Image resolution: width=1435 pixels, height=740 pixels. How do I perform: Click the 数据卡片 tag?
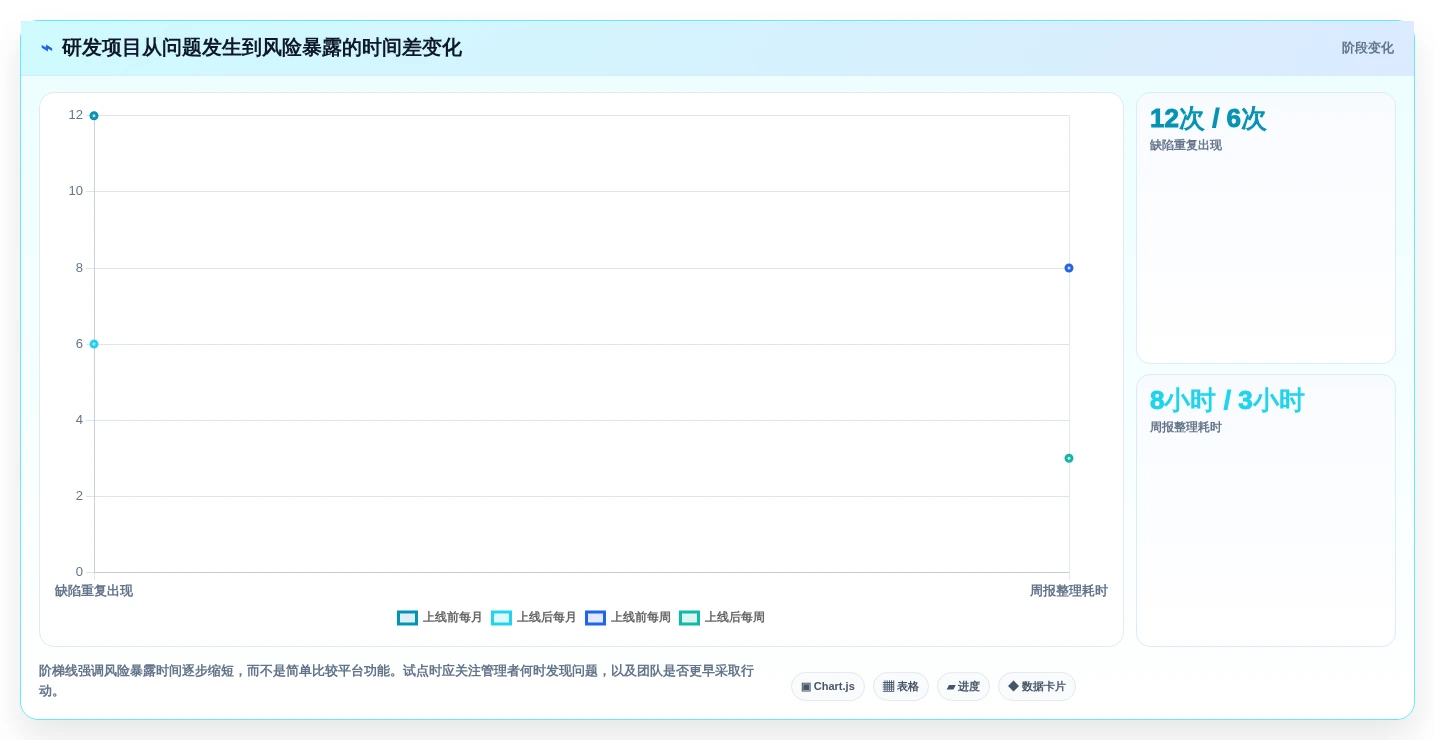click(1037, 687)
